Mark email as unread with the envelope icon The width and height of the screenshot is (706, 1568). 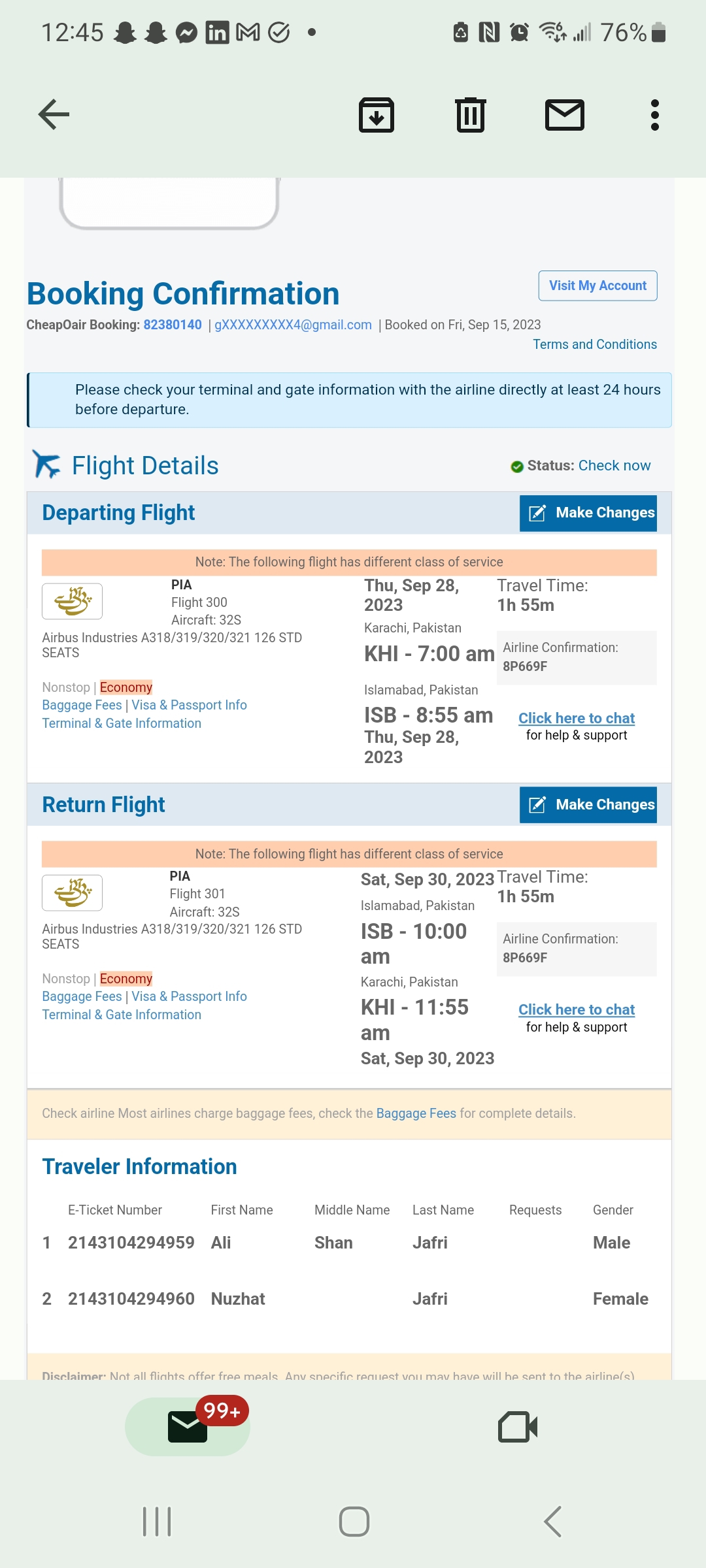point(565,115)
